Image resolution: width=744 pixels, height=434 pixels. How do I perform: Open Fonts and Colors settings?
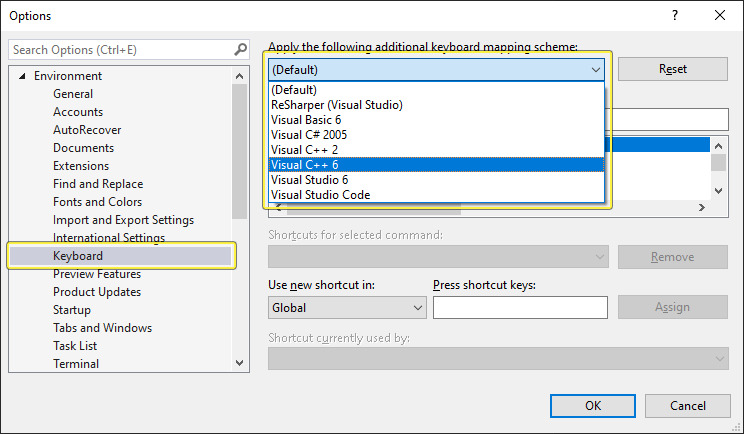(97, 202)
